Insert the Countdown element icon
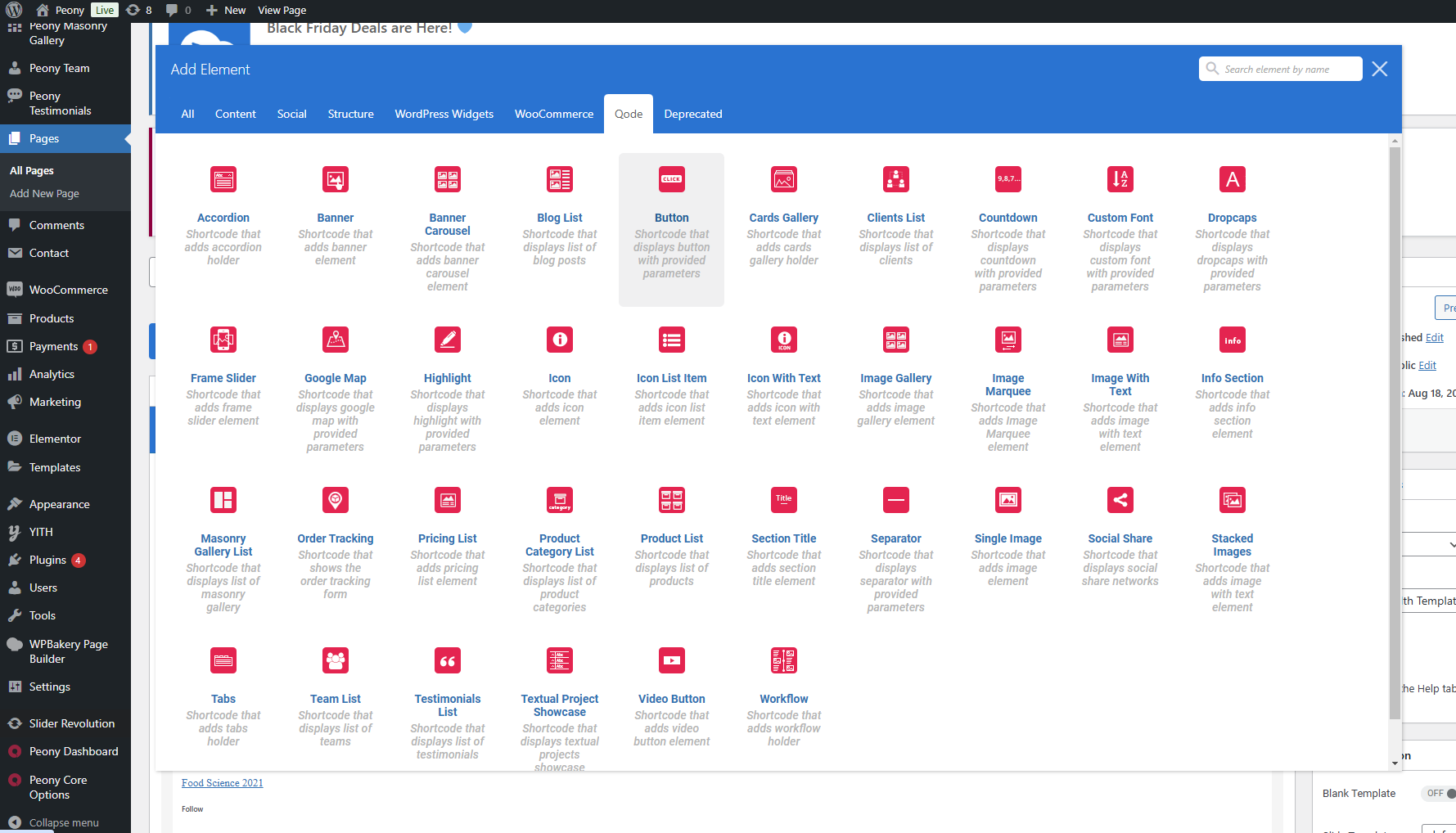Image resolution: width=1456 pixels, height=833 pixels. (x=1008, y=179)
